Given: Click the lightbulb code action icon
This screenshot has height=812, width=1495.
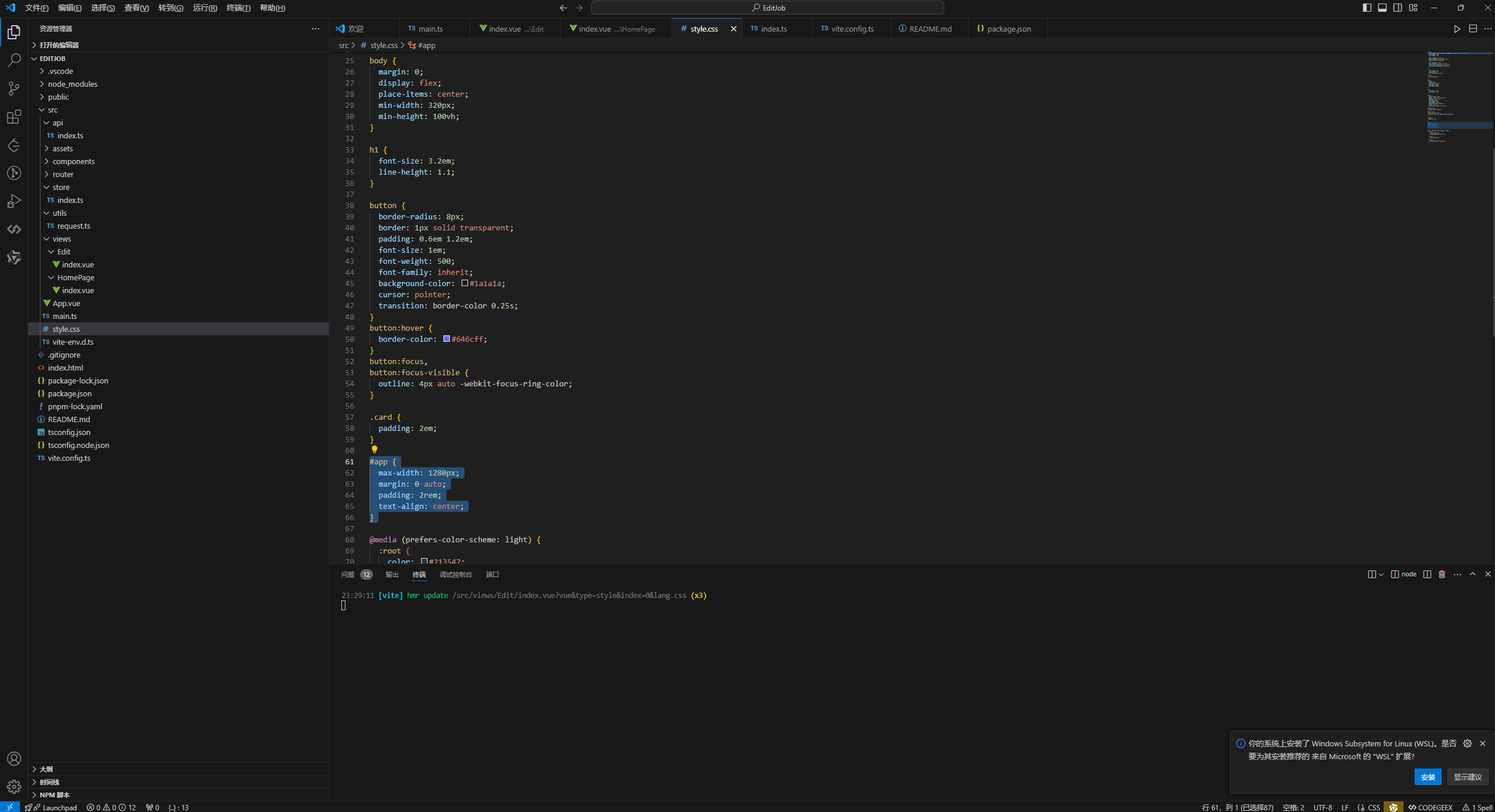Looking at the screenshot, I should click(374, 450).
